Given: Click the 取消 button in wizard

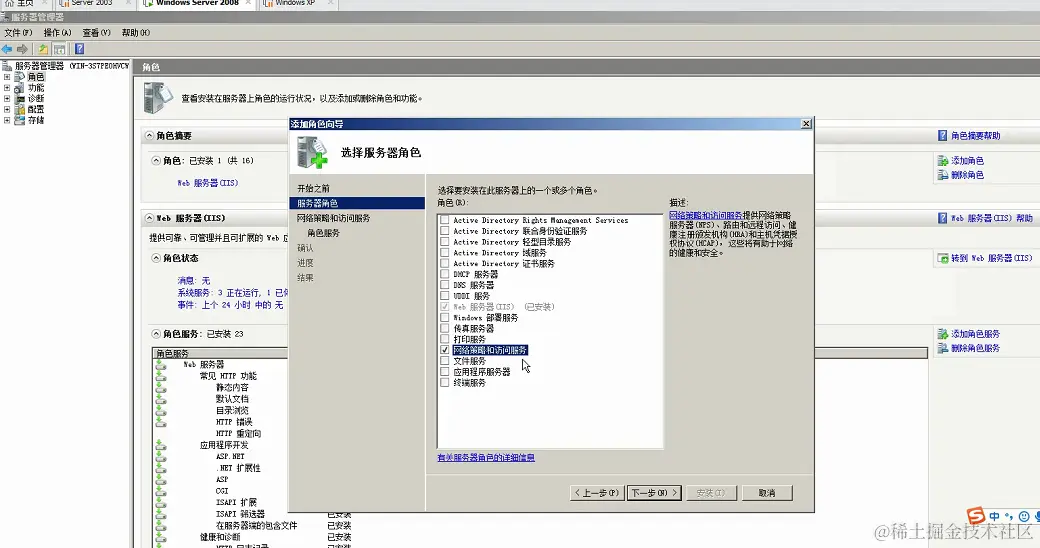Looking at the screenshot, I should tap(767, 493).
